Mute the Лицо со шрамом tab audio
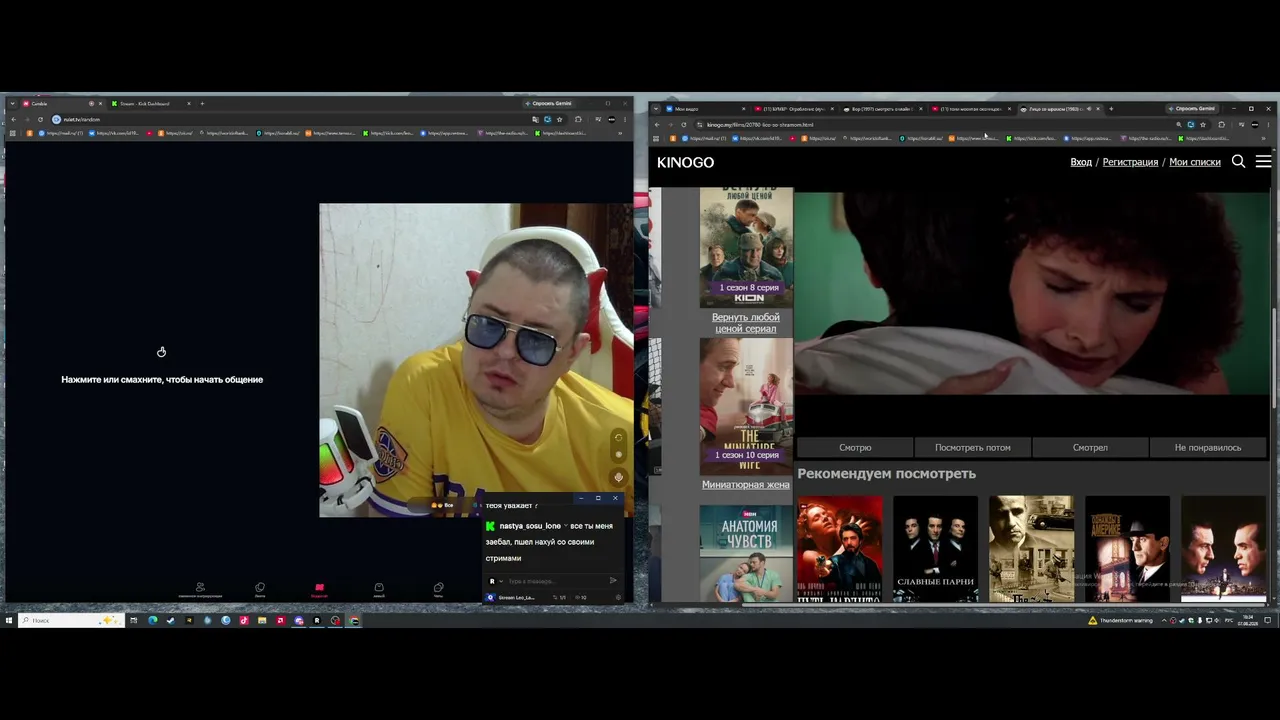 point(1089,109)
